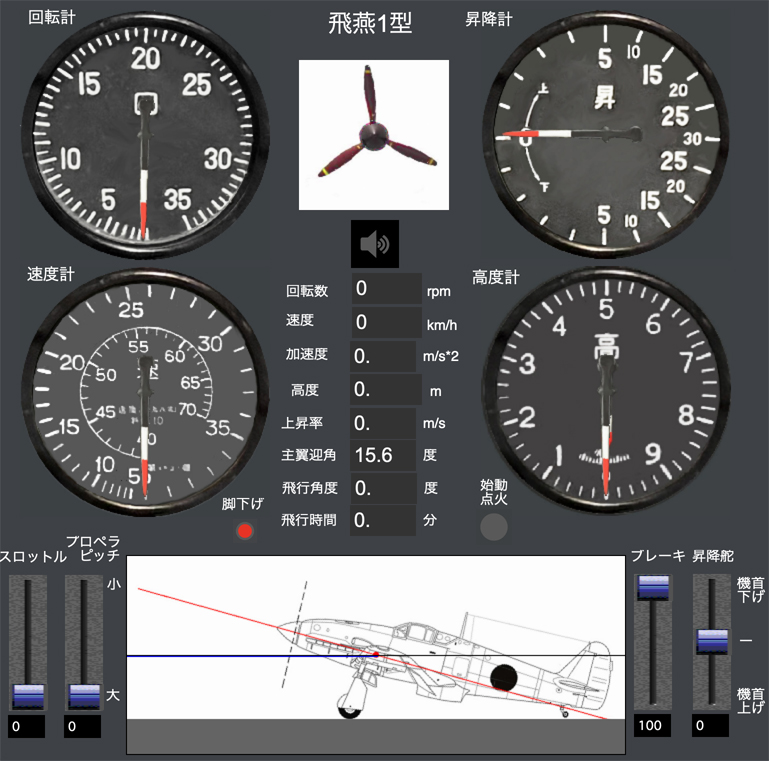Click the 回転数 rpm value field
Image resolution: width=769 pixels, height=761 pixels.
(386, 289)
